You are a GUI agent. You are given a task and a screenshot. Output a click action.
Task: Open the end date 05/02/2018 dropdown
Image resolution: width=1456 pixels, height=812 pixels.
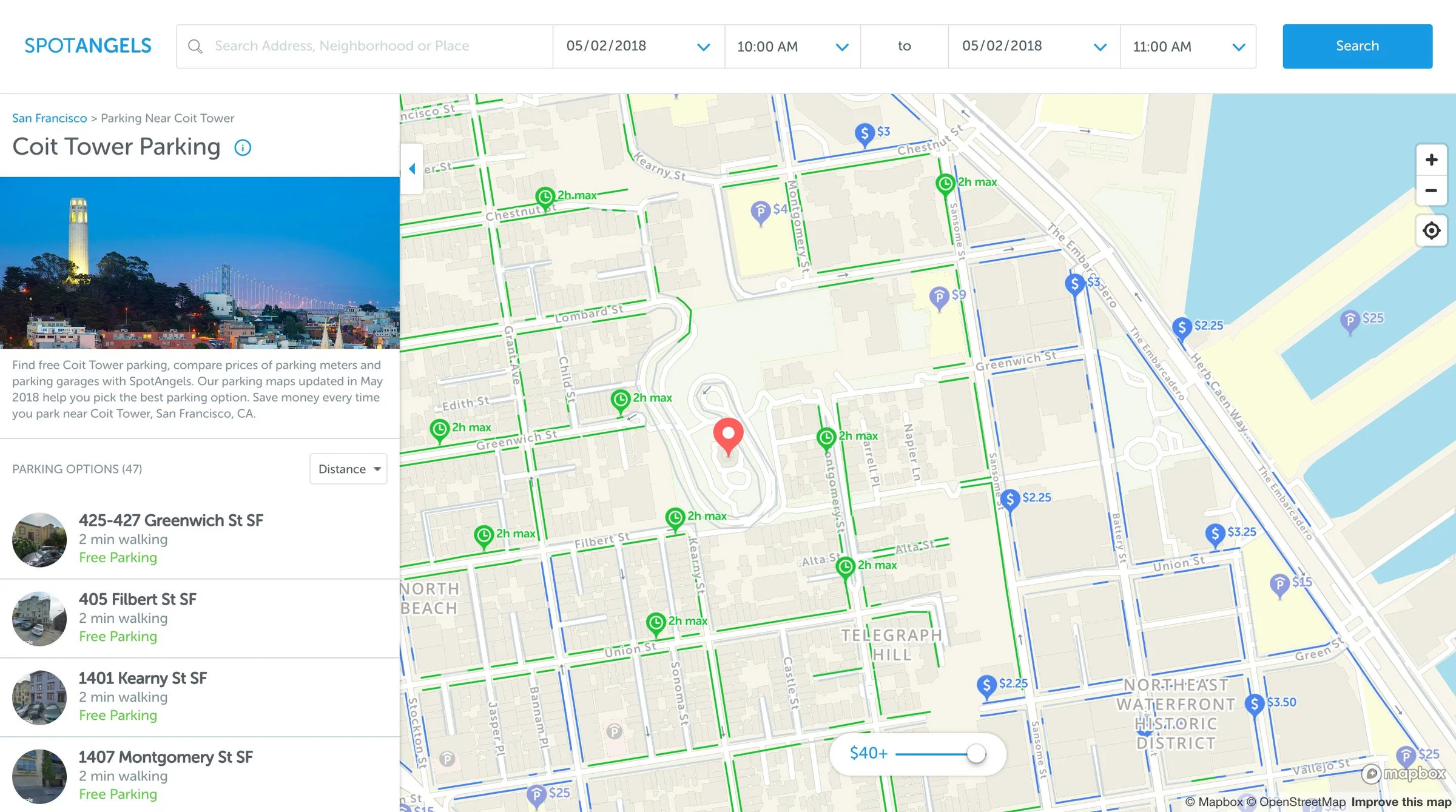[1034, 46]
